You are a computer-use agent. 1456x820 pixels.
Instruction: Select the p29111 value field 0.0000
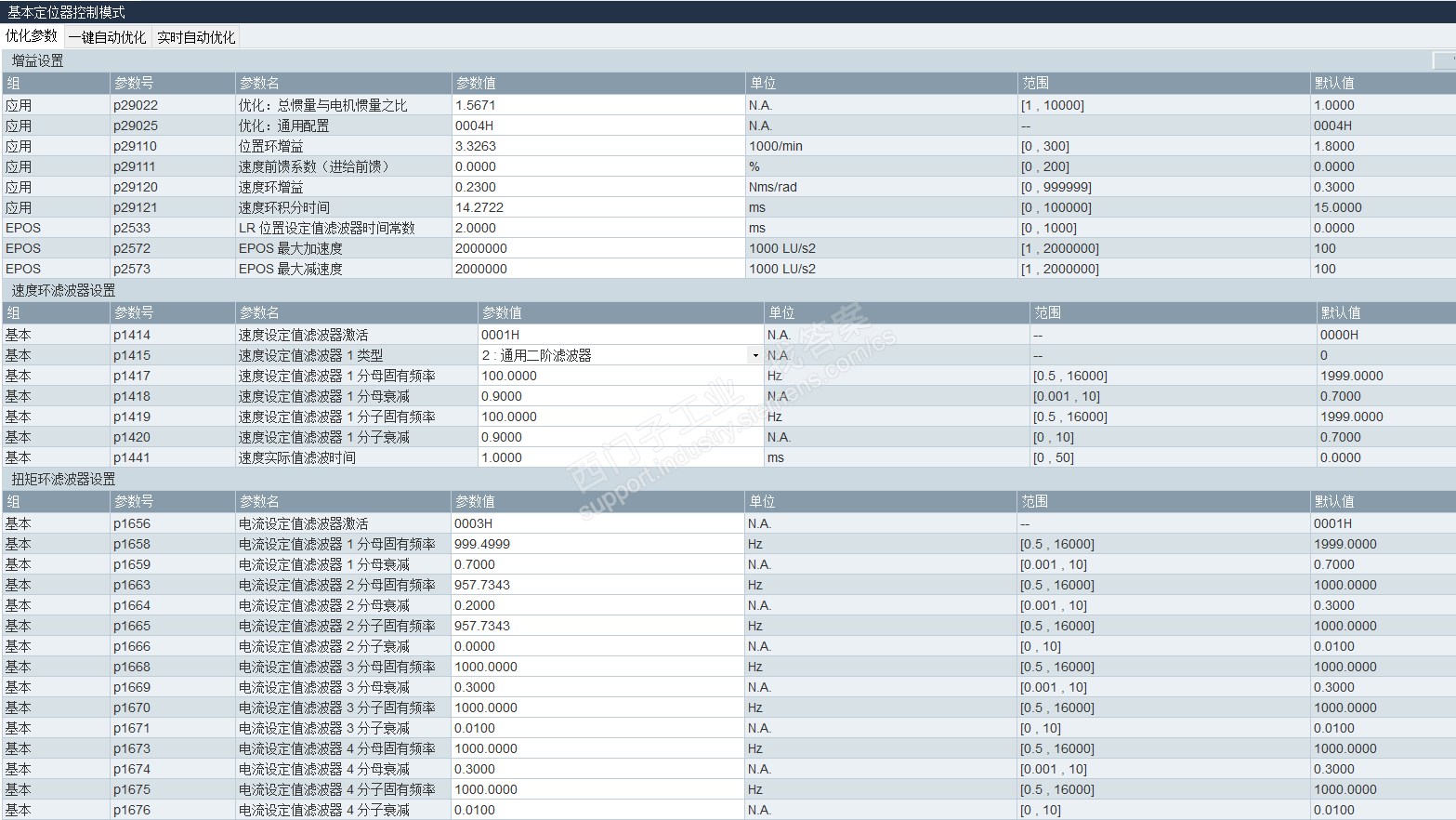click(598, 166)
